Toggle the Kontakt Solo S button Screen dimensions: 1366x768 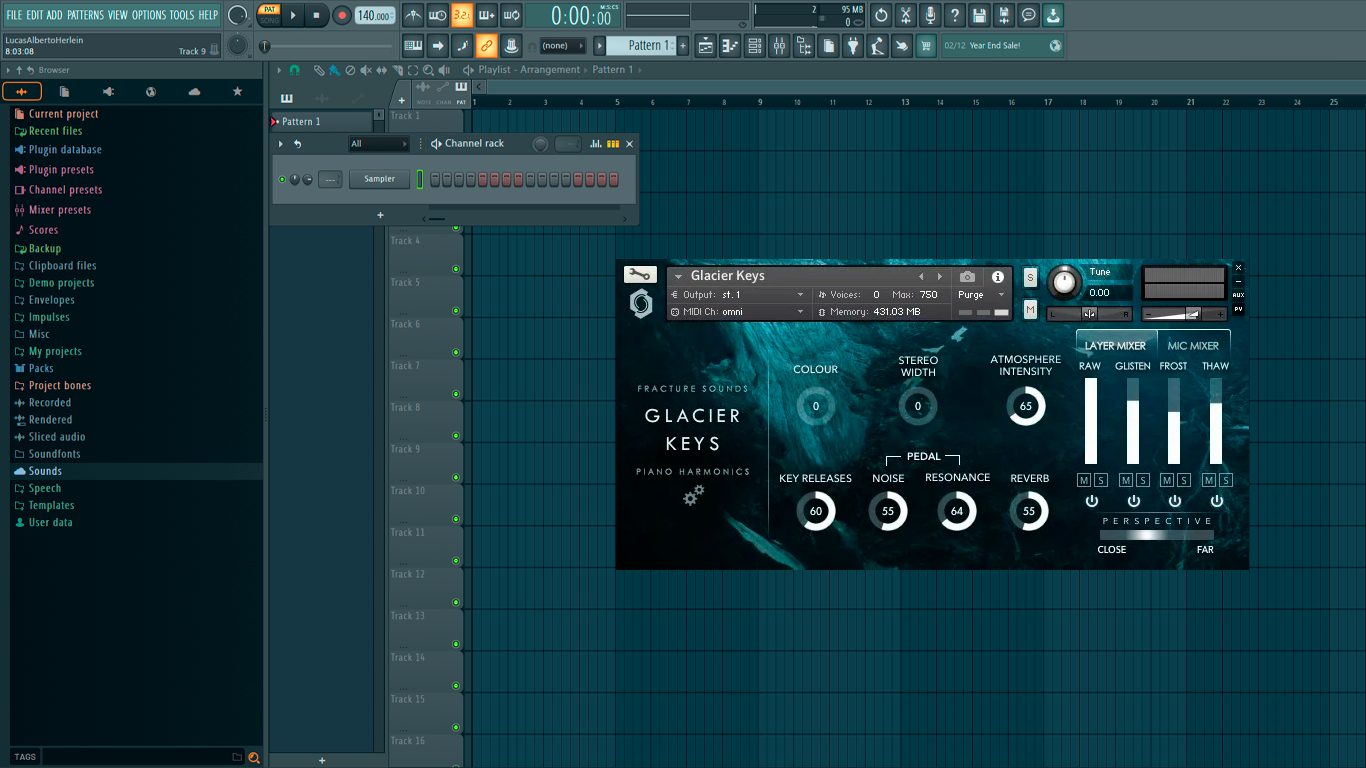coord(1031,277)
